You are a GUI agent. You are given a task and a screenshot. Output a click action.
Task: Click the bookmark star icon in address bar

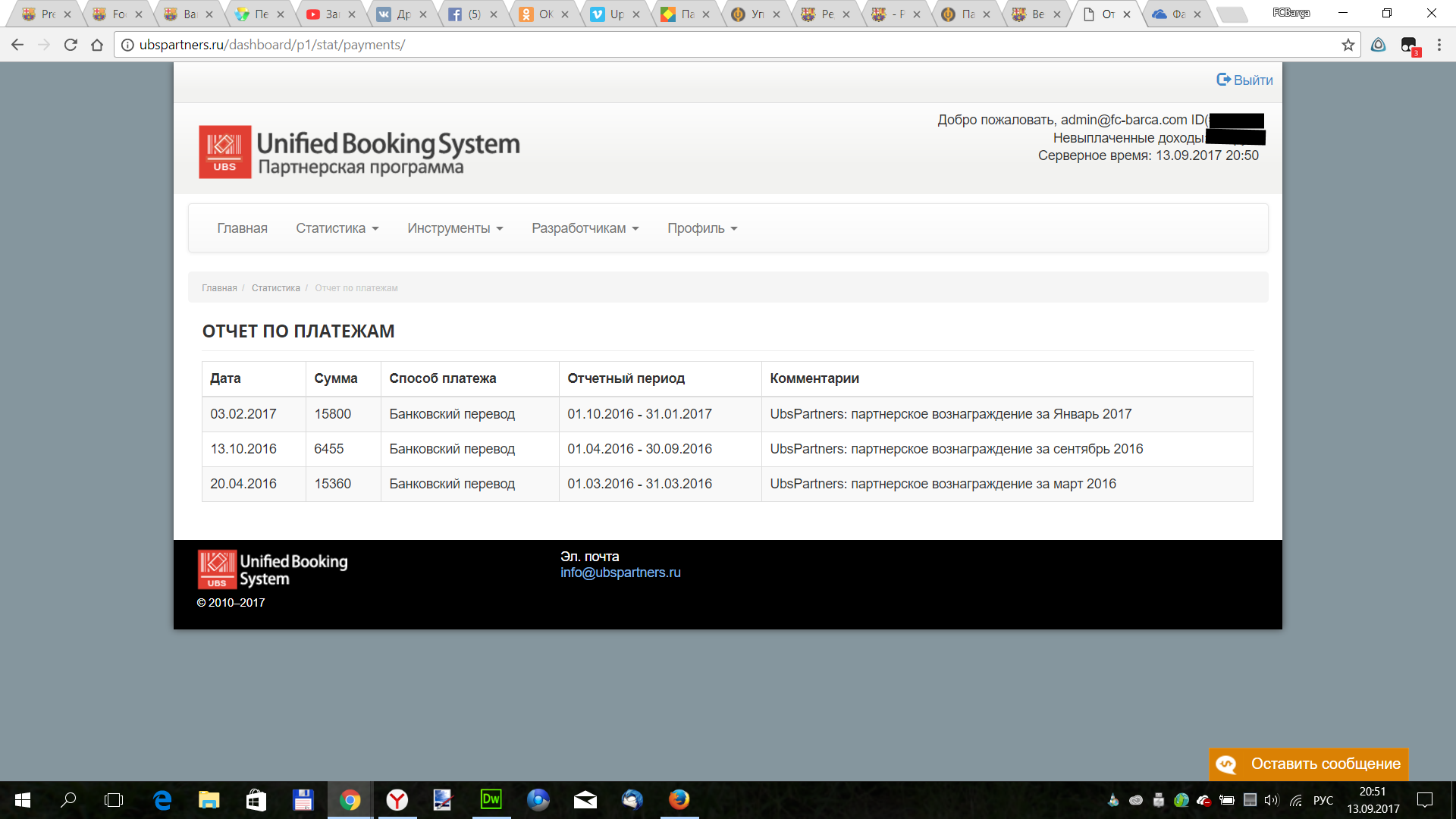click(x=1348, y=45)
